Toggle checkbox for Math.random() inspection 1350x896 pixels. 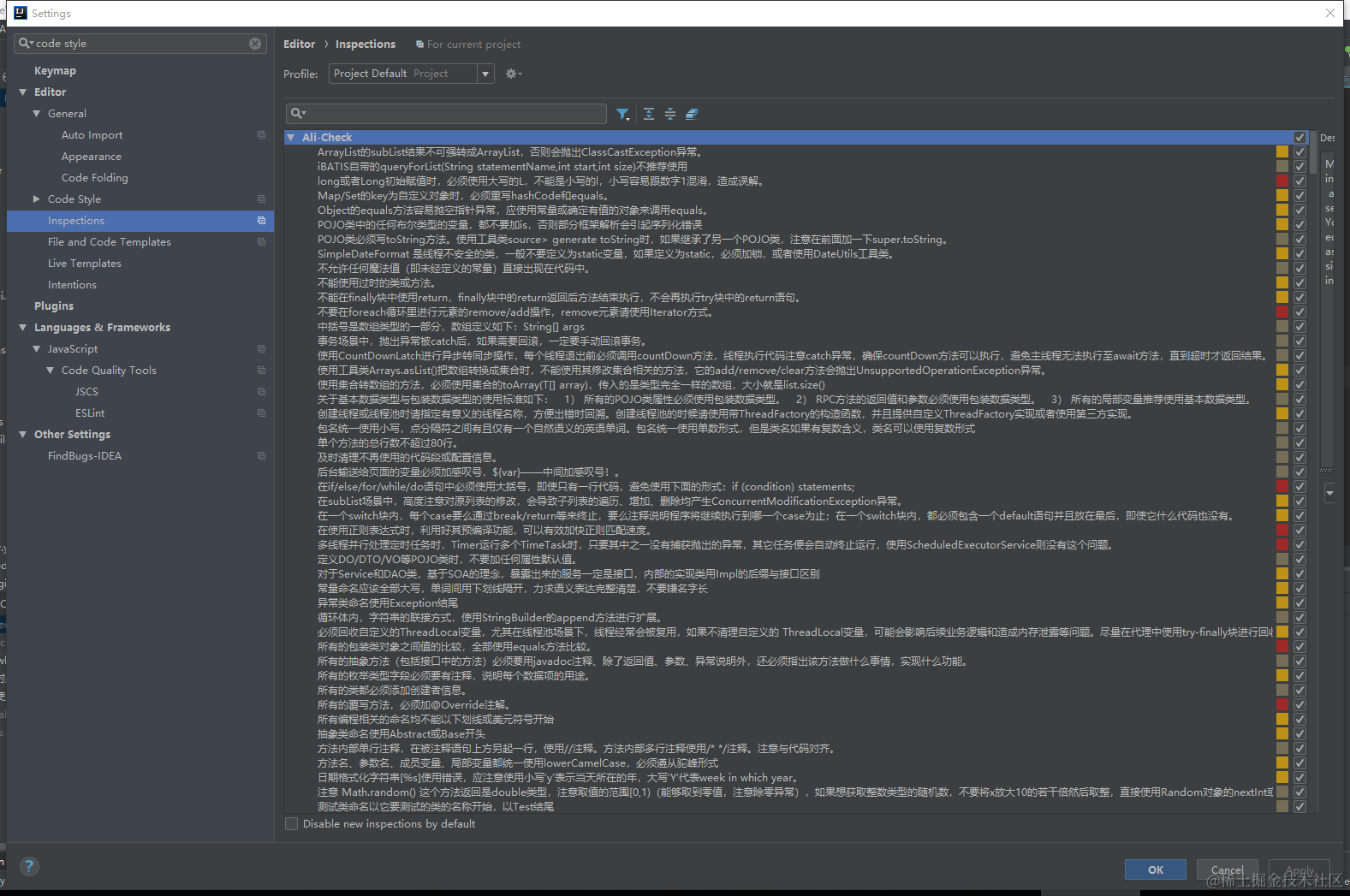click(1299, 792)
